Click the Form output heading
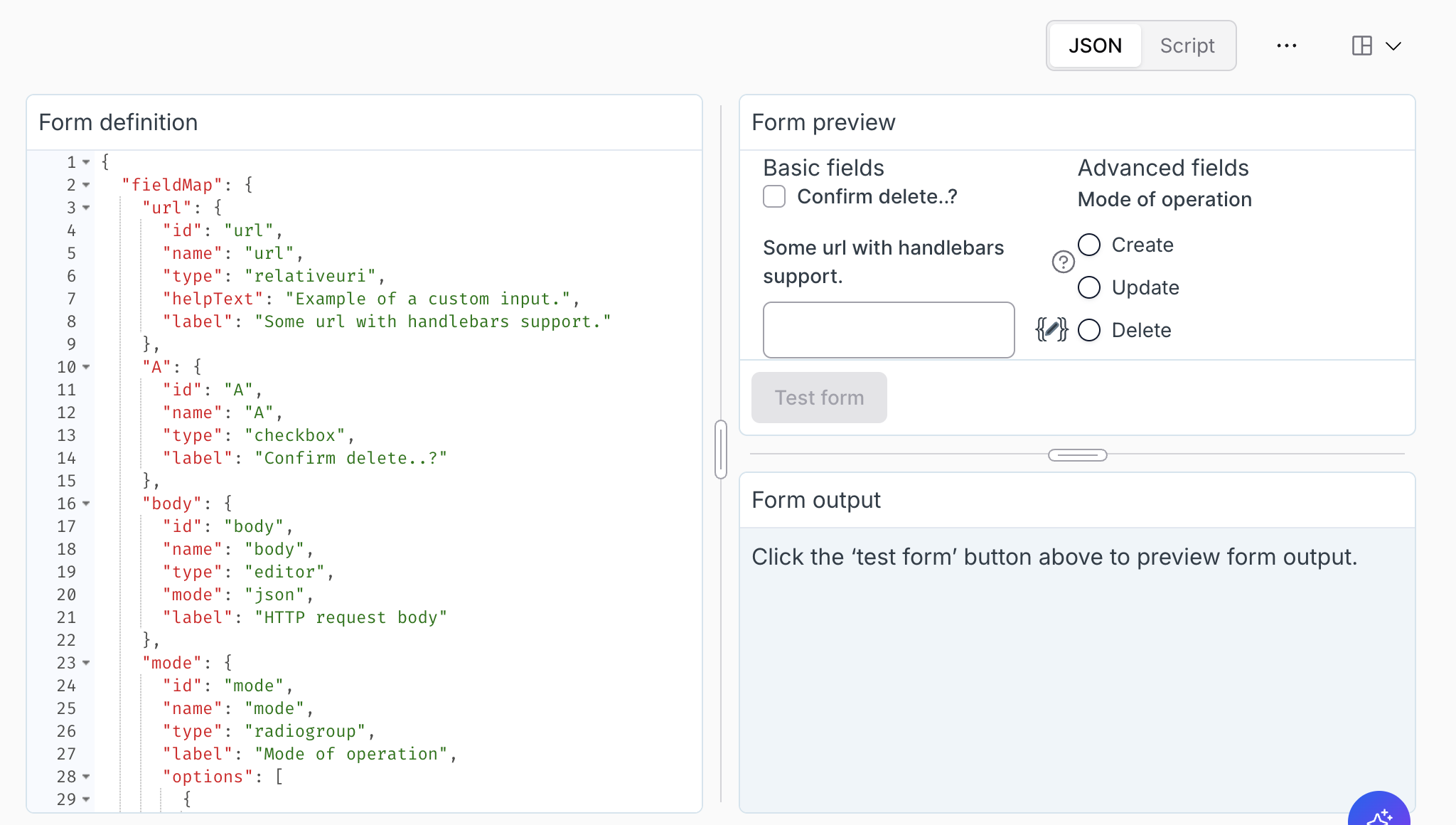1456x825 pixels. [816, 500]
